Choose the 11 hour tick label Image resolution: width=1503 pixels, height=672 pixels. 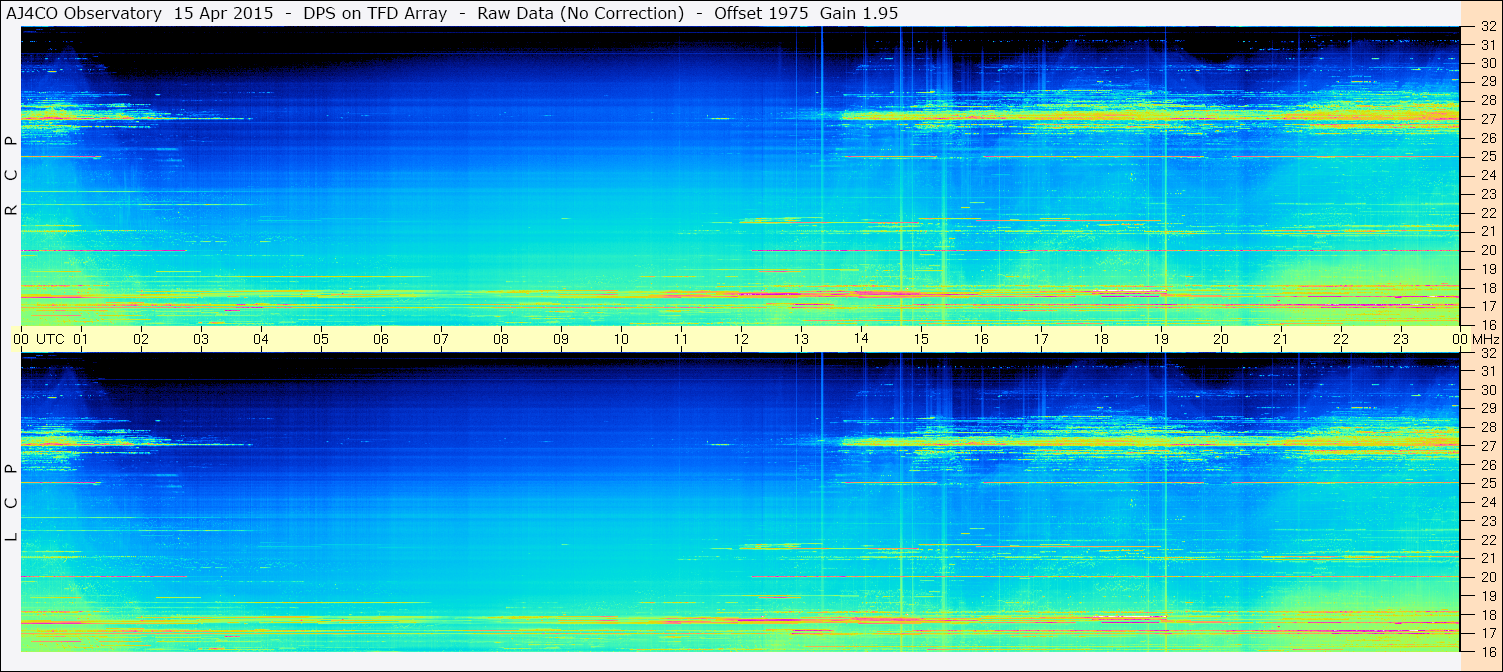(x=681, y=339)
